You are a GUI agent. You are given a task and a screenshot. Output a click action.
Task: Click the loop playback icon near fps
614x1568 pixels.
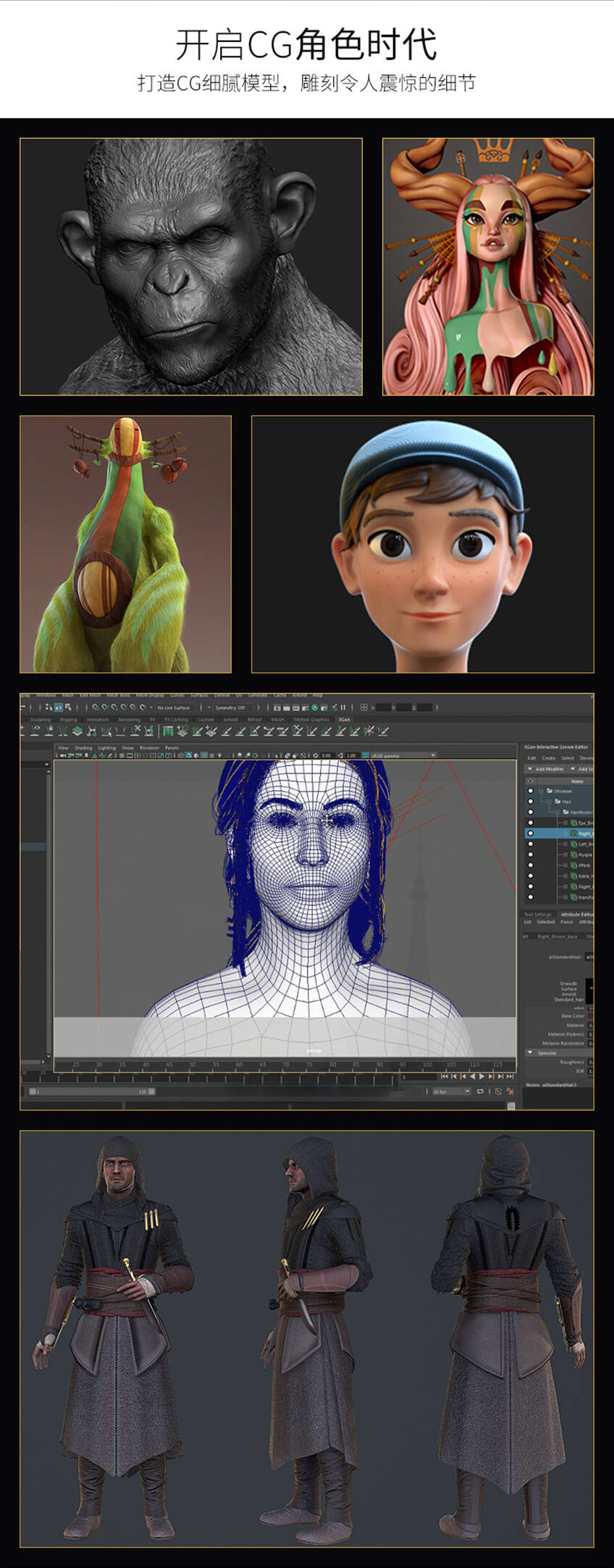[x=480, y=1091]
